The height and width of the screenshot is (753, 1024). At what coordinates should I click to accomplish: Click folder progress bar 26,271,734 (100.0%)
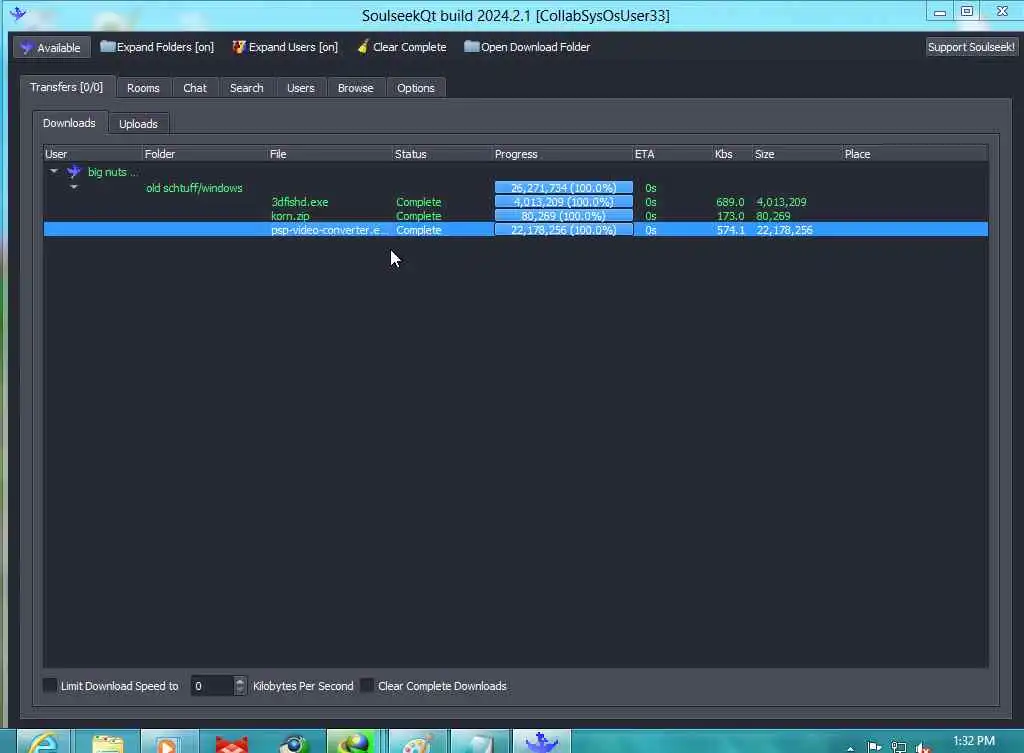tap(564, 188)
